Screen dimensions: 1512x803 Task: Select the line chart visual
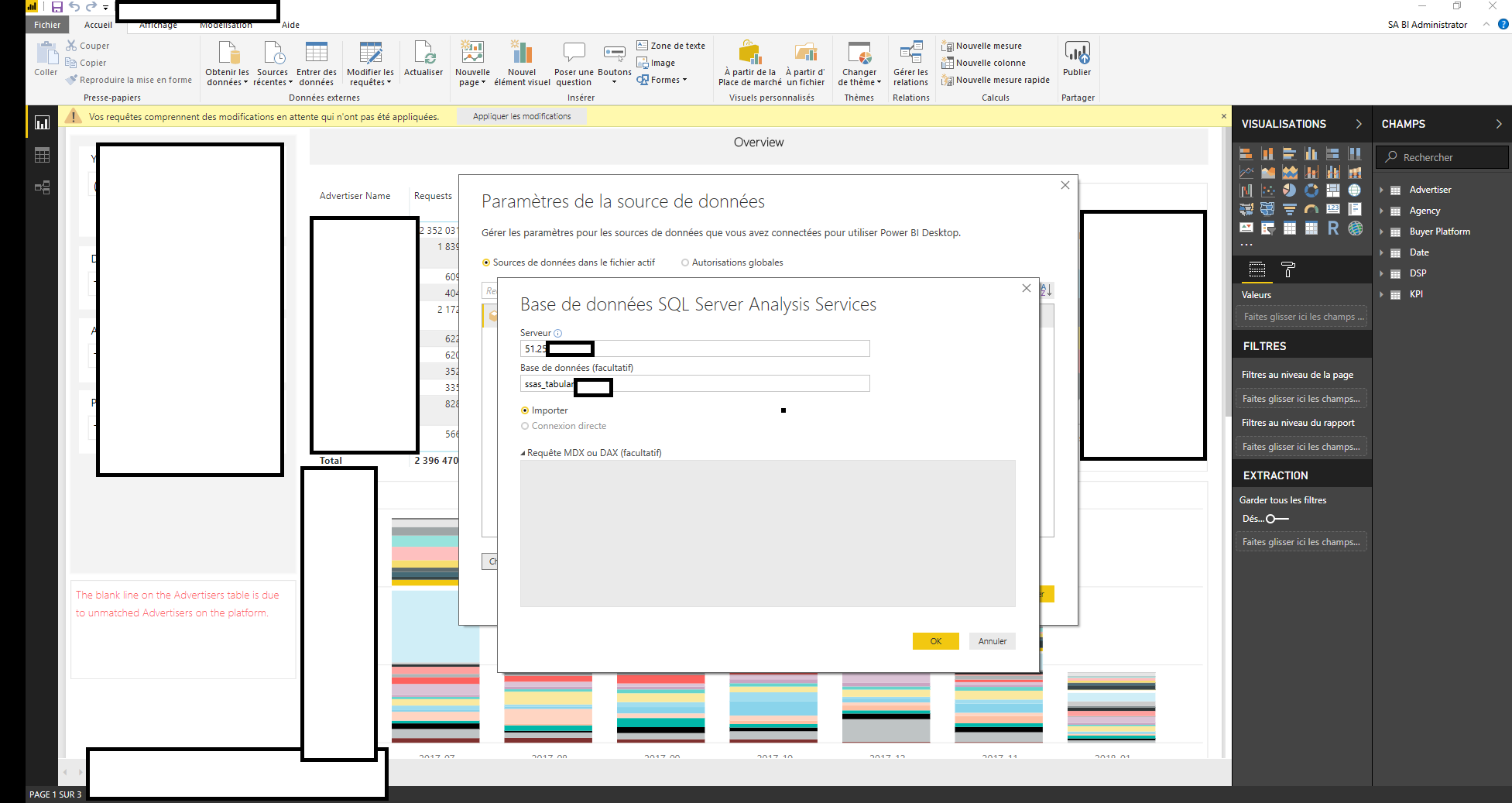(1246, 172)
